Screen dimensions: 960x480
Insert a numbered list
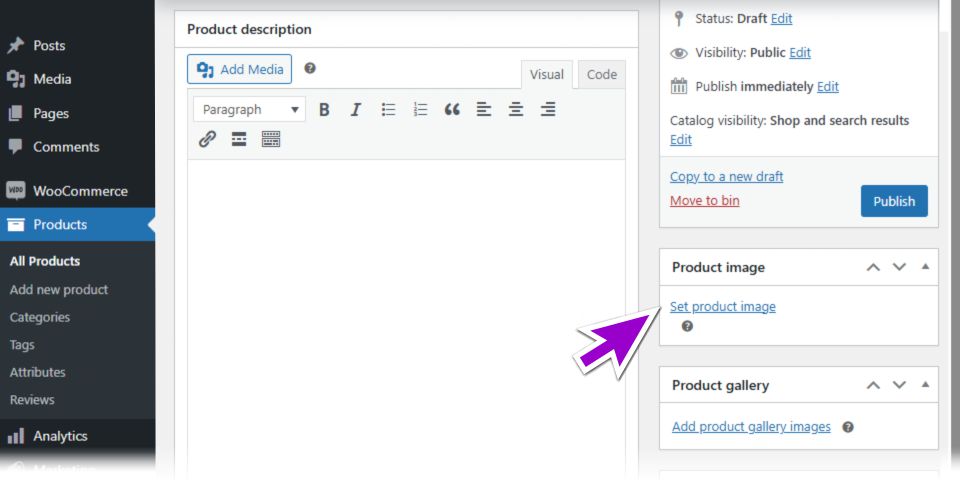click(420, 110)
